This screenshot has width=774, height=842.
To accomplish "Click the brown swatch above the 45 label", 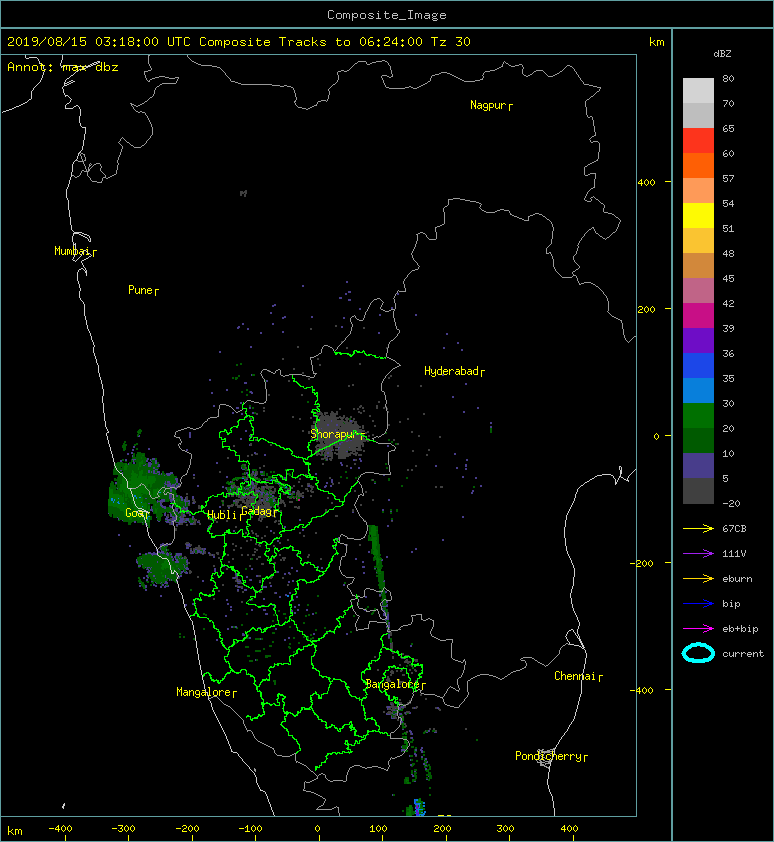I will click(698, 265).
